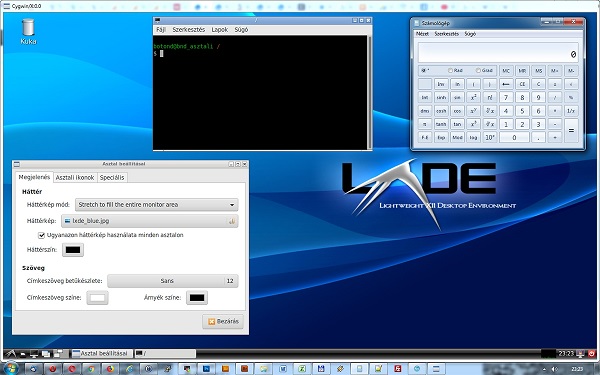Click the calculator MR button
The height and width of the screenshot is (375, 600).
pos(522,71)
